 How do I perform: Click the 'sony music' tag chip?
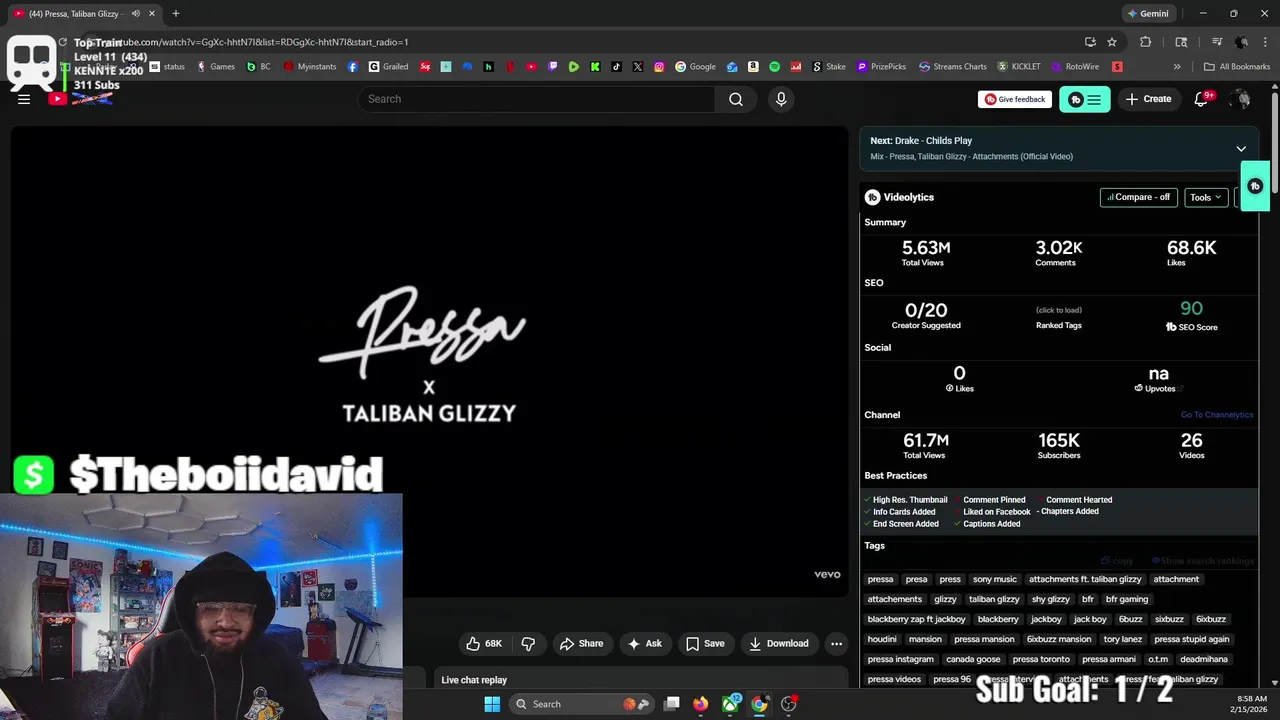pos(994,579)
